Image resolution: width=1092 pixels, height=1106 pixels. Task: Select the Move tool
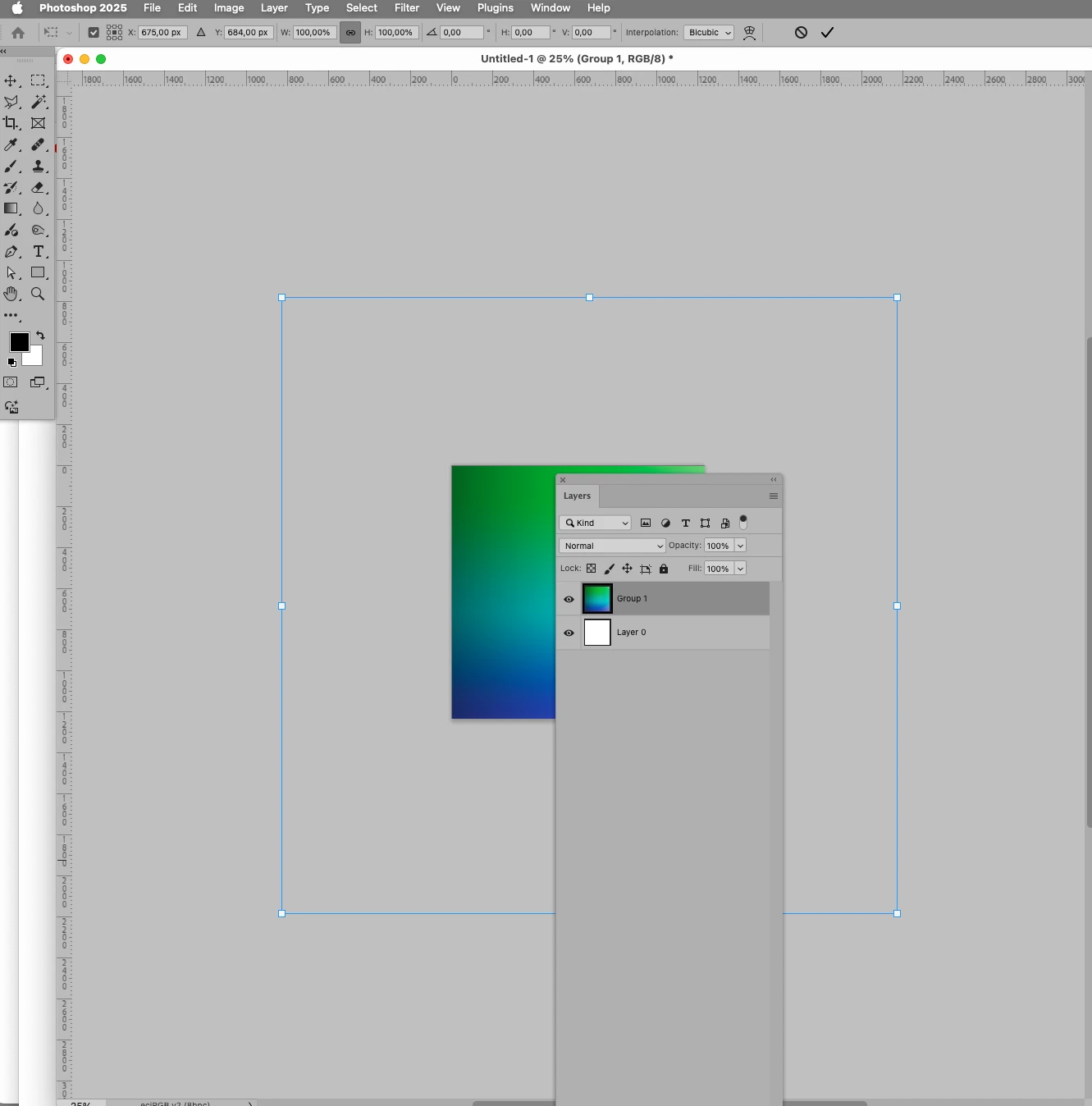click(11, 80)
